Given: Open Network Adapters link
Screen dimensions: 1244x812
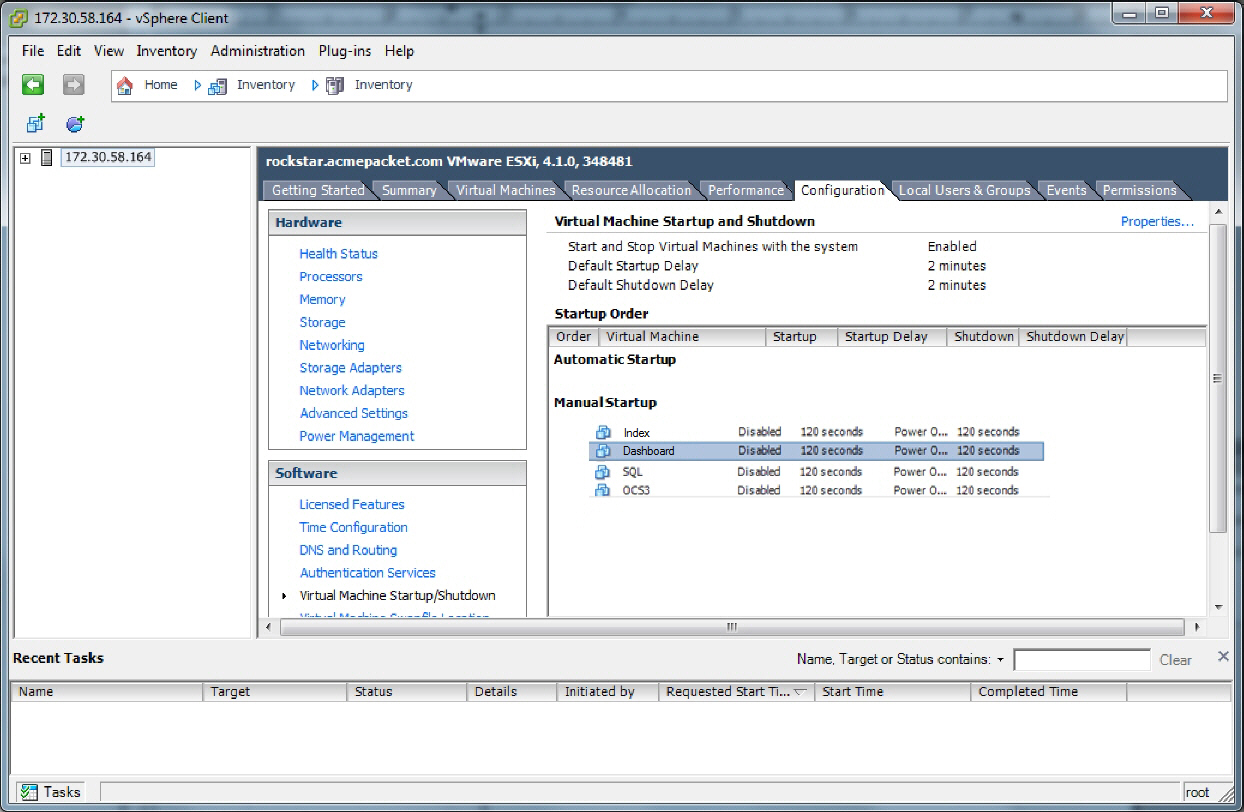Looking at the screenshot, I should [x=352, y=391].
